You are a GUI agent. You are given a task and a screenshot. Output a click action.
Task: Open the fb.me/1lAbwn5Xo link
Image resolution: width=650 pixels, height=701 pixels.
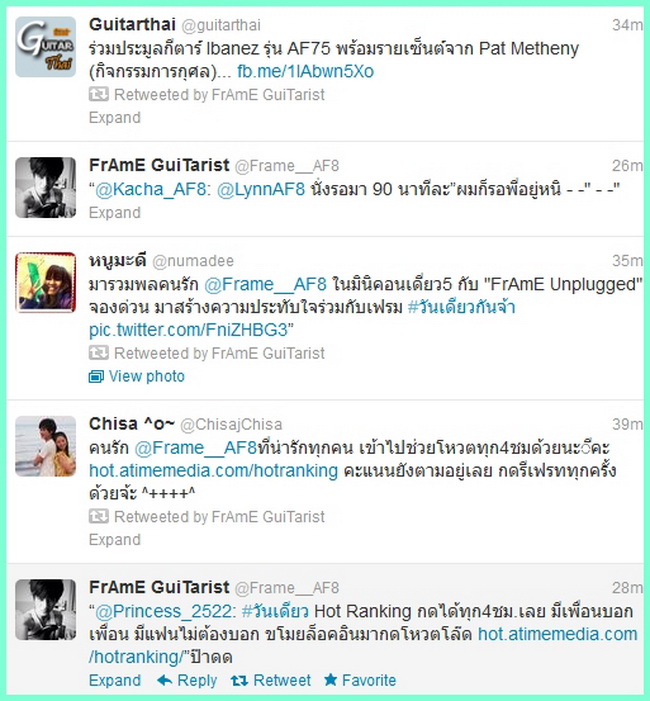point(305,71)
